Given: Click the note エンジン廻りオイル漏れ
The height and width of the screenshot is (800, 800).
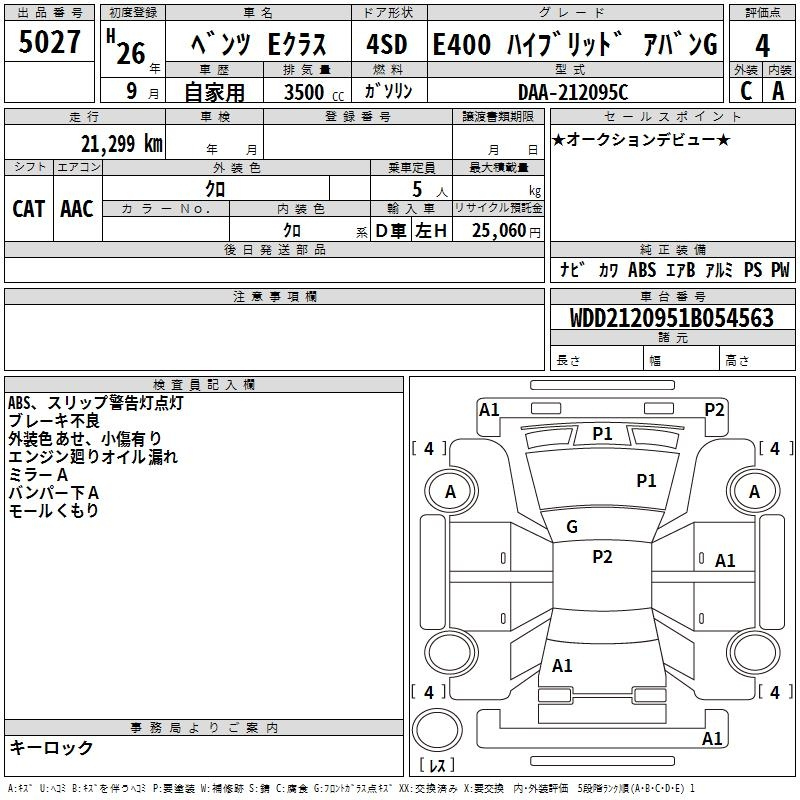Looking at the screenshot, I should (93, 457).
